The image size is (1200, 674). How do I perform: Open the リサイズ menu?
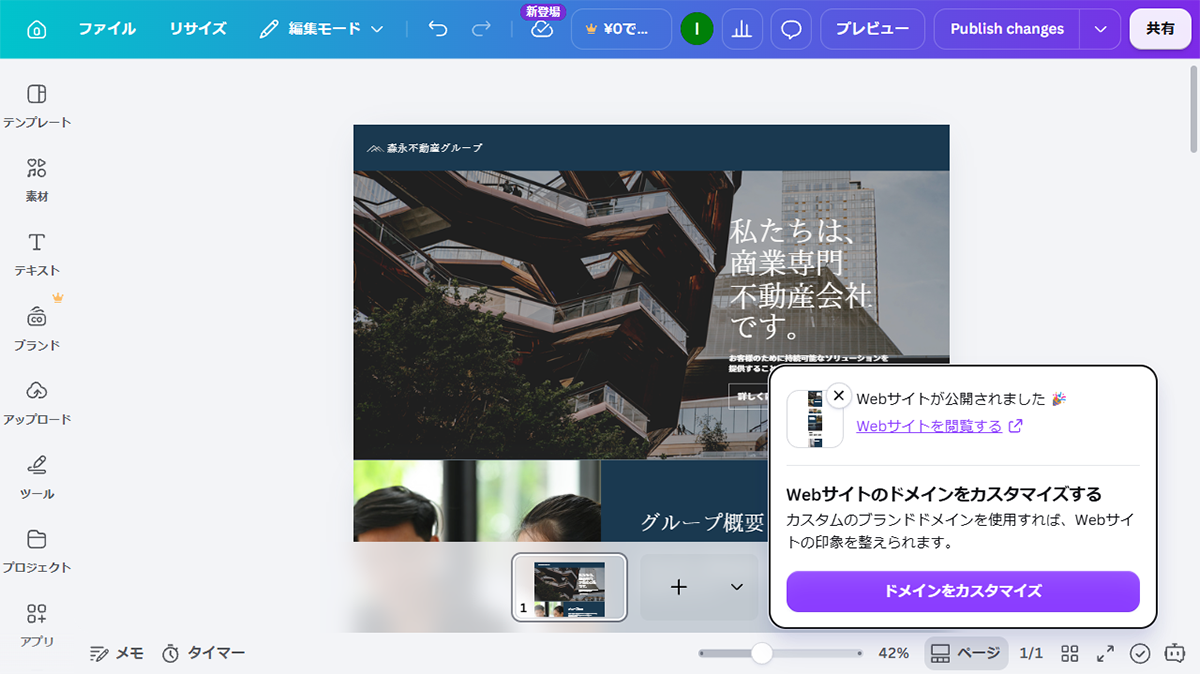click(x=198, y=29)
